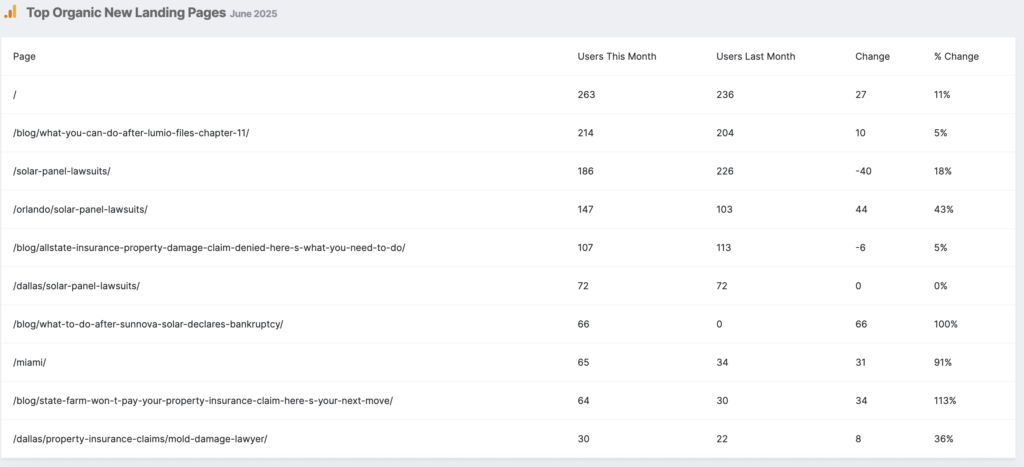Click the 263 users value for homepage
This screenshot has height=467, width=1024.
586,95
